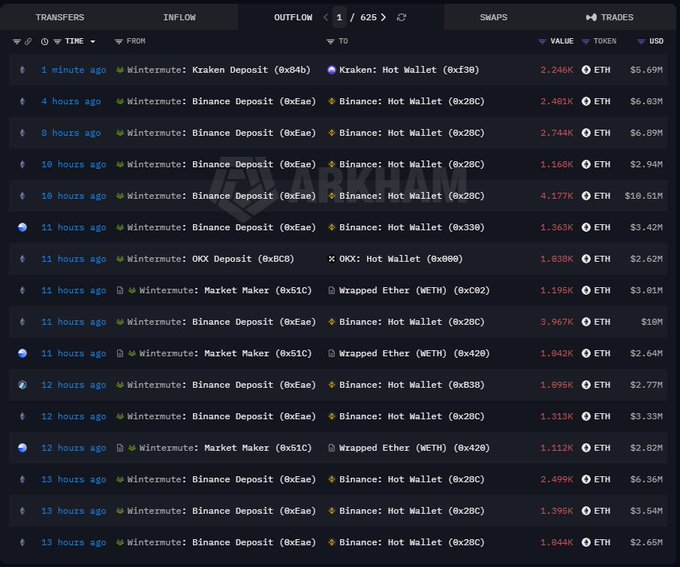The width and height of the screenshot is (680, 567).
Task: Open the Time column filter
Action: (x=57, y=42)
